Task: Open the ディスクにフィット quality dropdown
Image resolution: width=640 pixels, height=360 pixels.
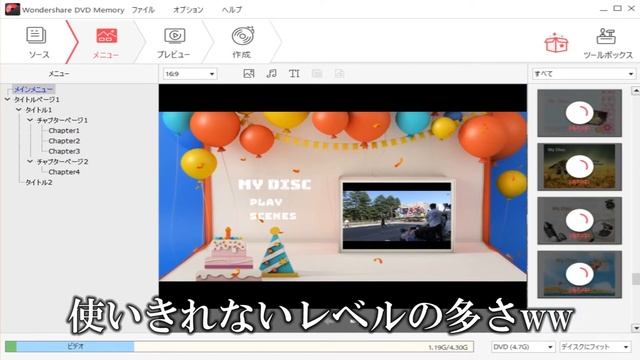Action: tap(596, 347)
